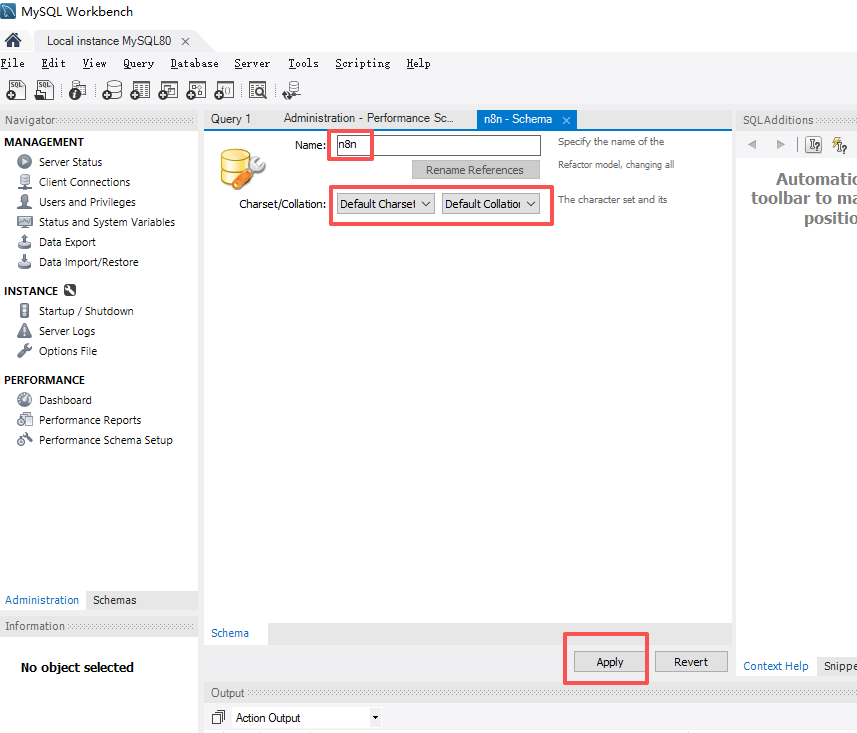Open the Query menu
This screenshot has height=733, width=857.
tap(138, 63)
